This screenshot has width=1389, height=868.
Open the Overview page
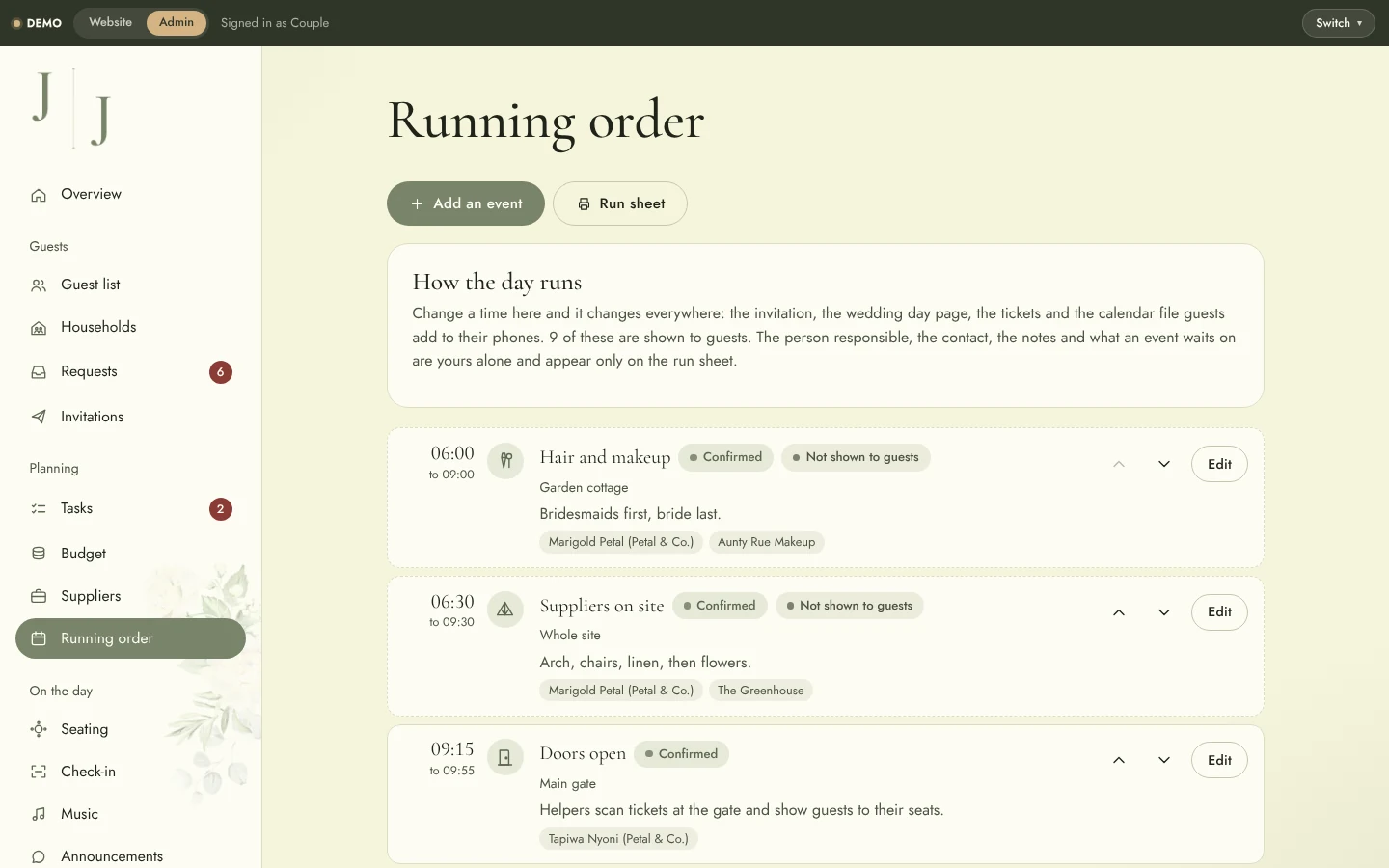point(130,194)
